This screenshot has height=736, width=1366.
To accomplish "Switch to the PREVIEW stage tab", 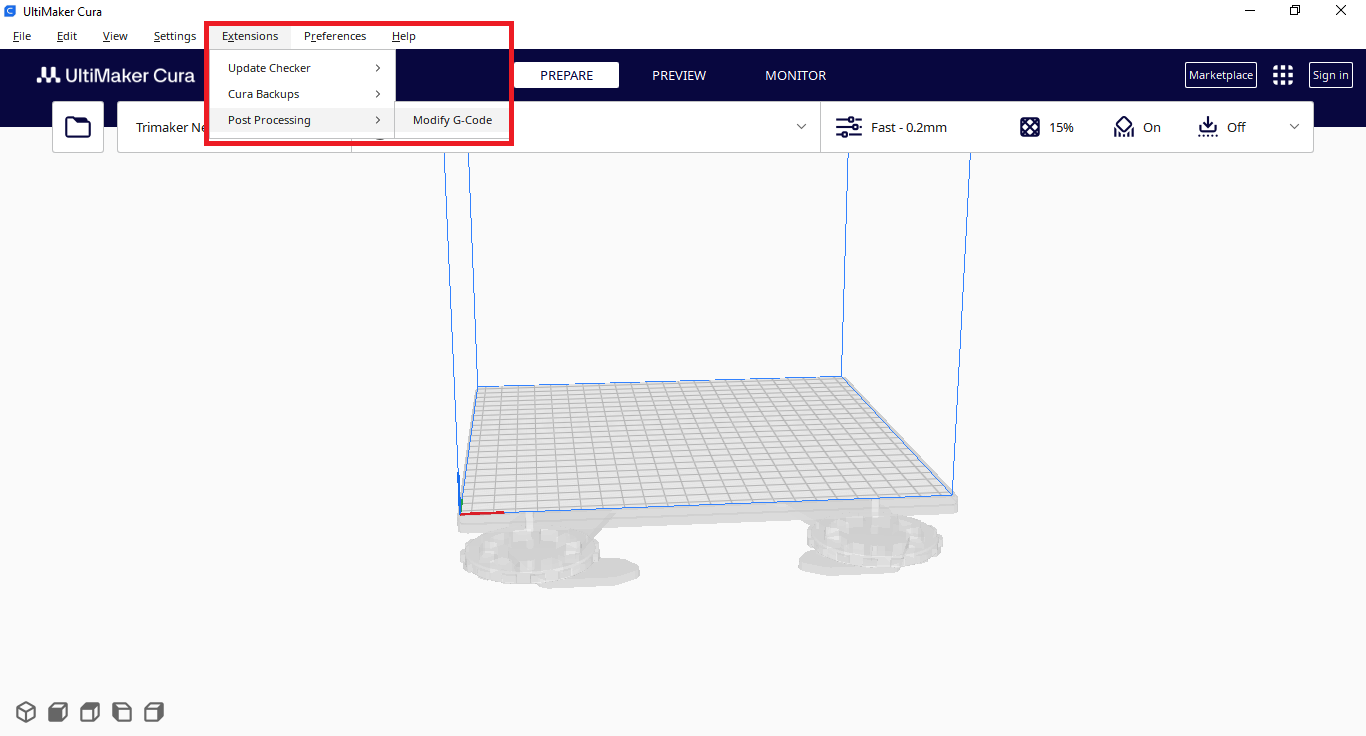I will tap(679, 75).
